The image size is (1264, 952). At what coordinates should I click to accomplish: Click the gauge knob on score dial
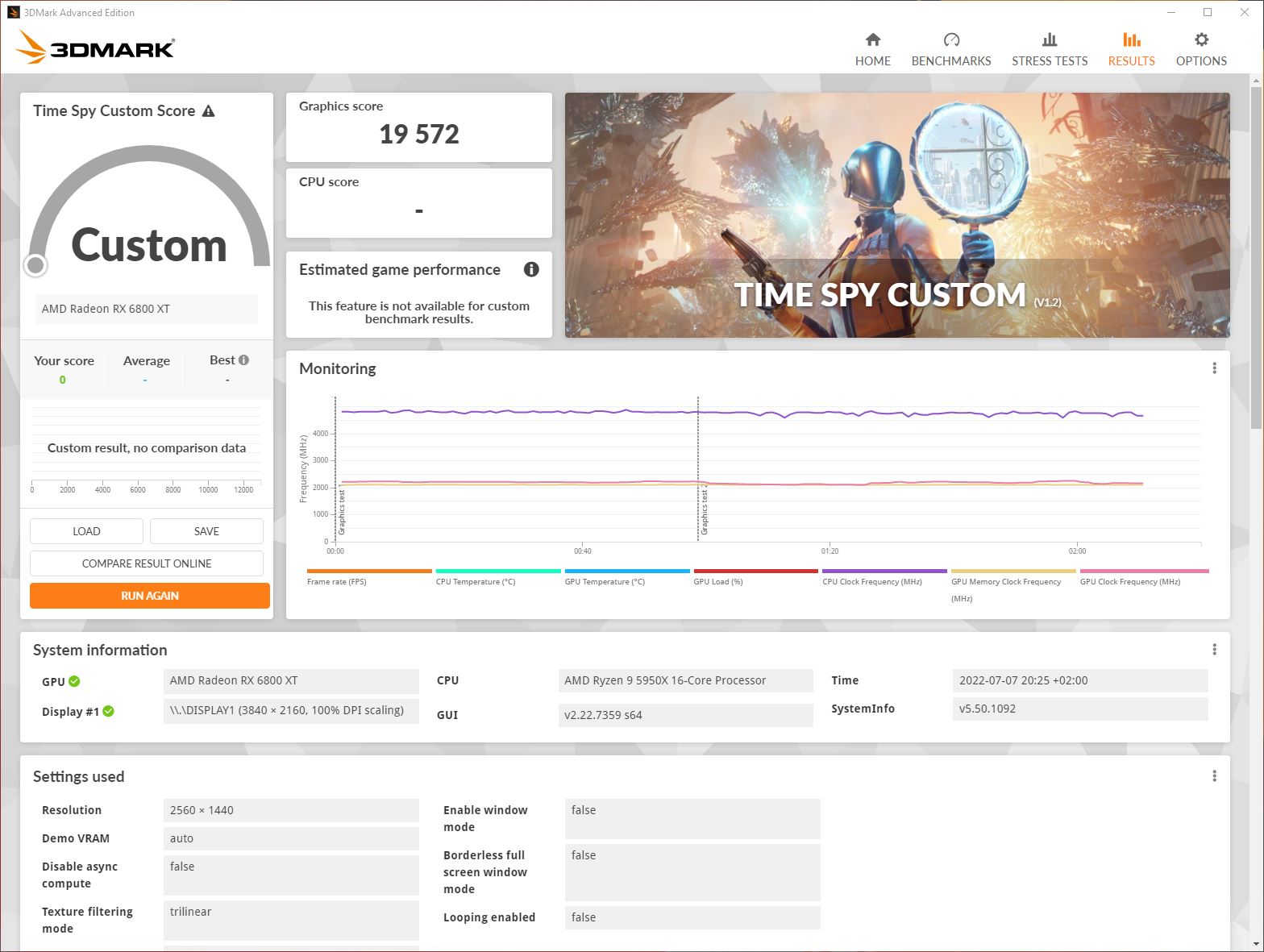(x=35, y=264)
